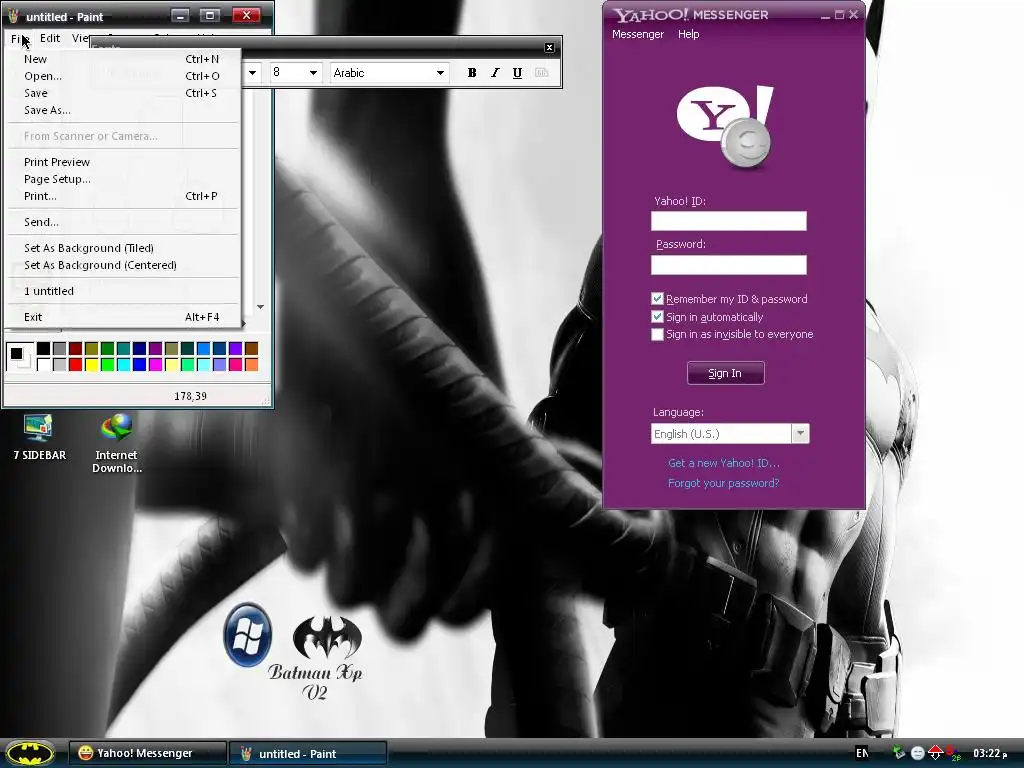
Task: Click the Sign In button
Action: [x=725, y=373]
